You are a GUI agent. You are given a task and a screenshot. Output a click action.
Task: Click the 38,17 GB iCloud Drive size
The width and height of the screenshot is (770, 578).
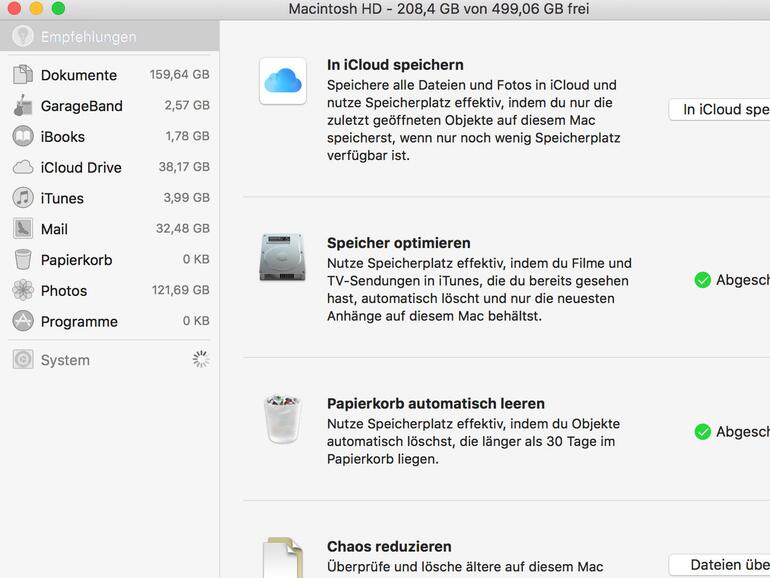point(184,167)
